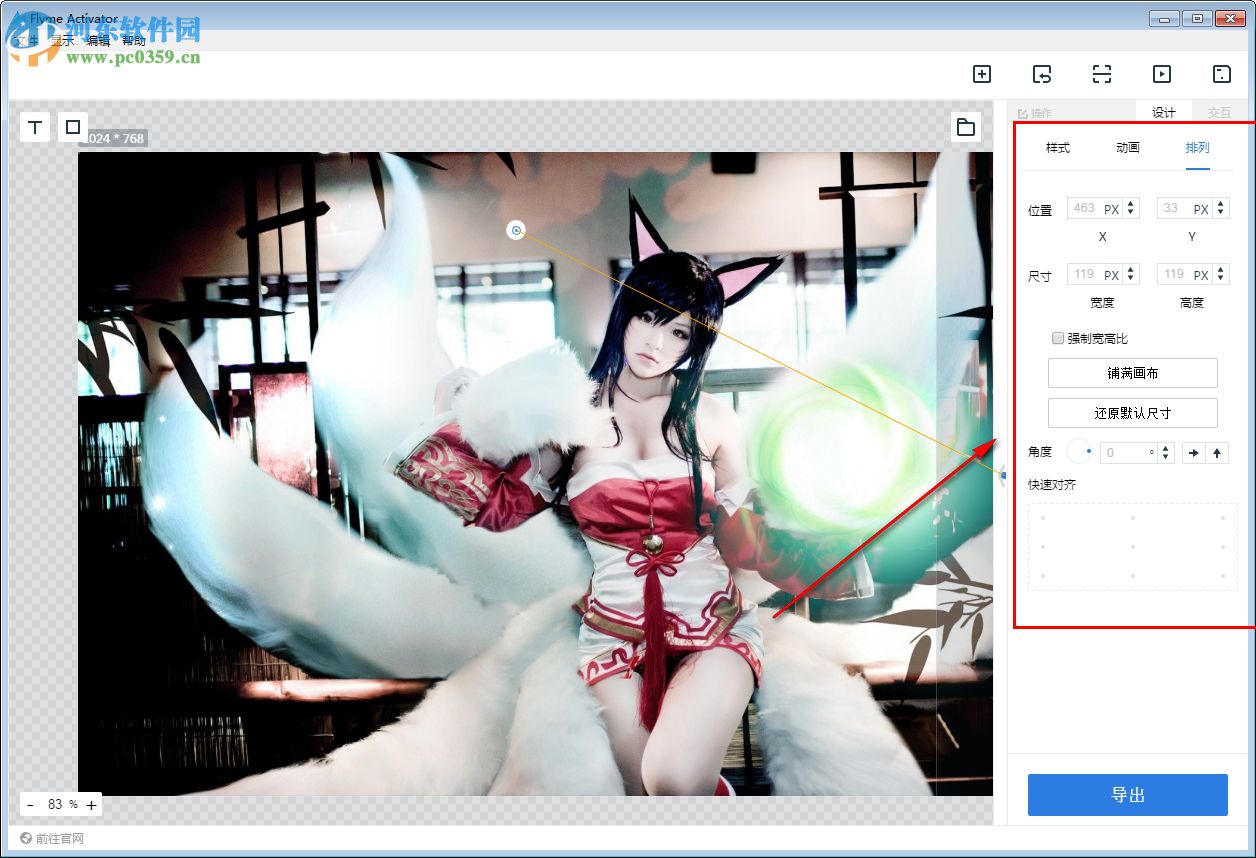This screenshot has height=858, width=1256.
Task: Click the top-right quick align dot
Action: [x=1223, y=518]
